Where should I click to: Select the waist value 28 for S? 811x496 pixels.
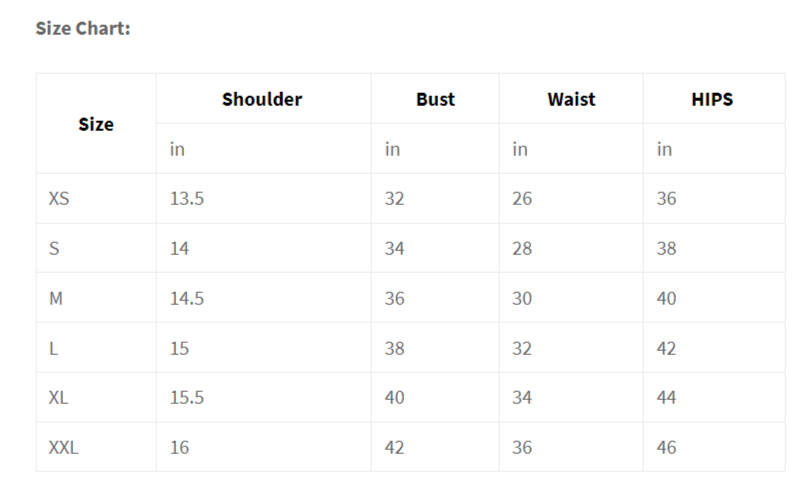coord(522,248)
